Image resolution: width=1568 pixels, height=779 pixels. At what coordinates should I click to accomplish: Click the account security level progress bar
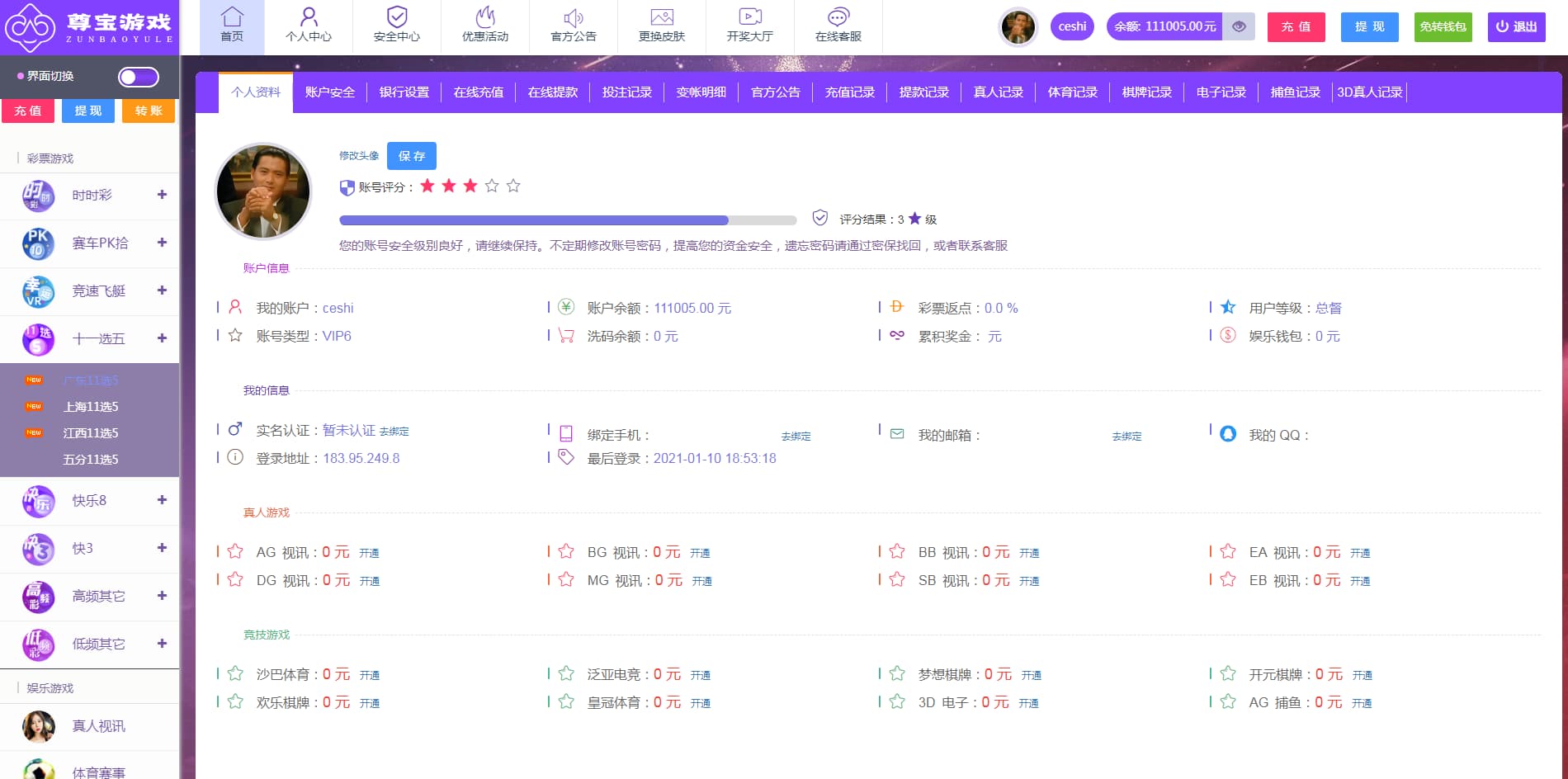coord(567,220)
